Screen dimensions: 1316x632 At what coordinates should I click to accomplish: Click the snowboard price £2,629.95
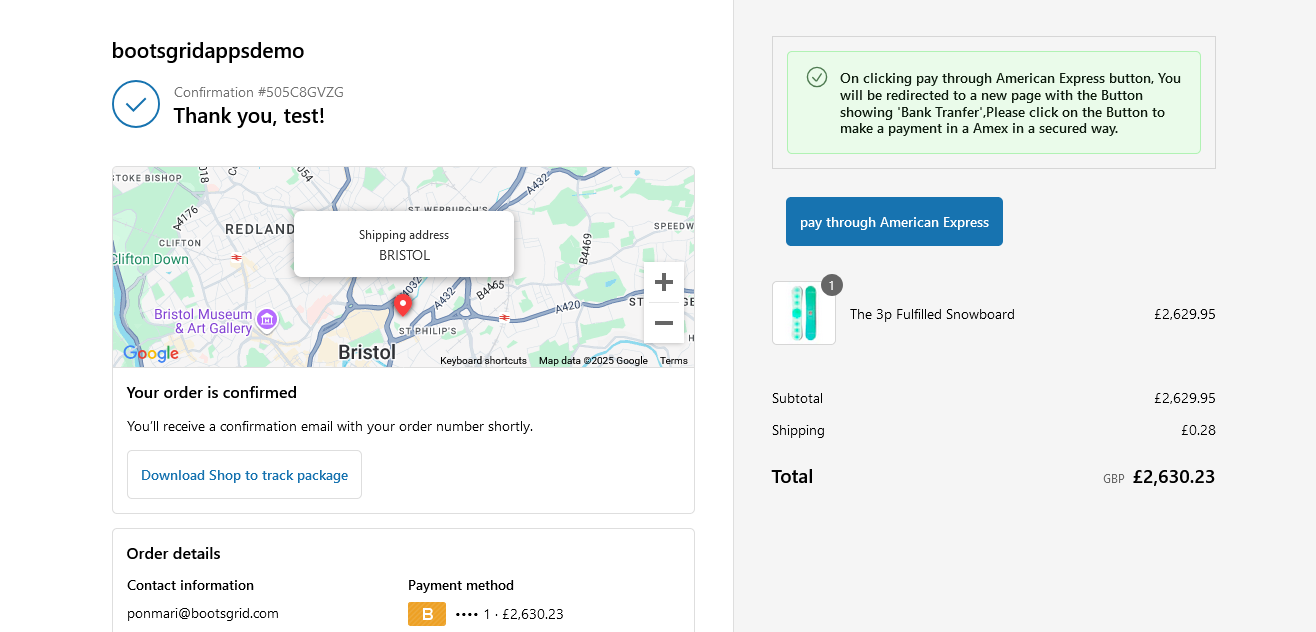[1185, 314]
